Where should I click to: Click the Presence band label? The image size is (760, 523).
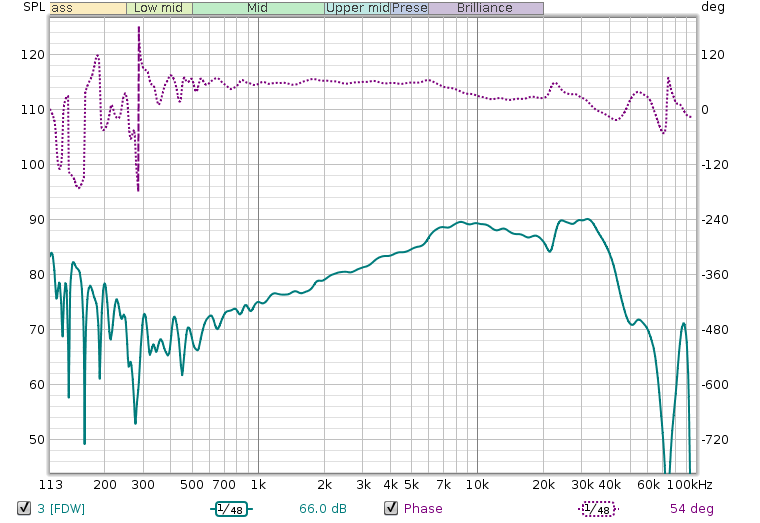pos(410,8)
